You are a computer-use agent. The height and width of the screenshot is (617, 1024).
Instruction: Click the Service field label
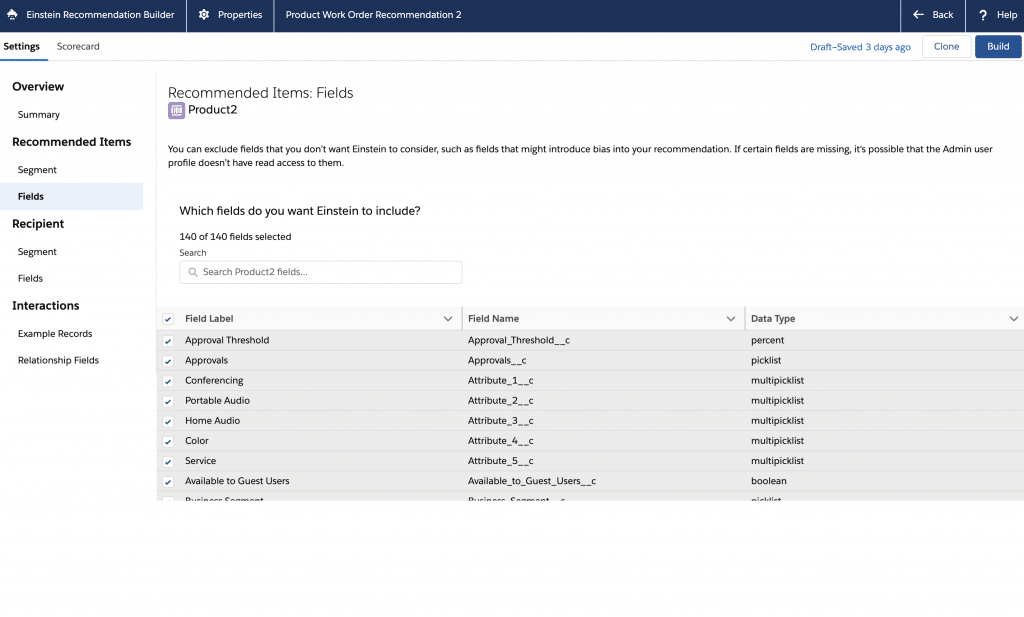coord(200,461)
